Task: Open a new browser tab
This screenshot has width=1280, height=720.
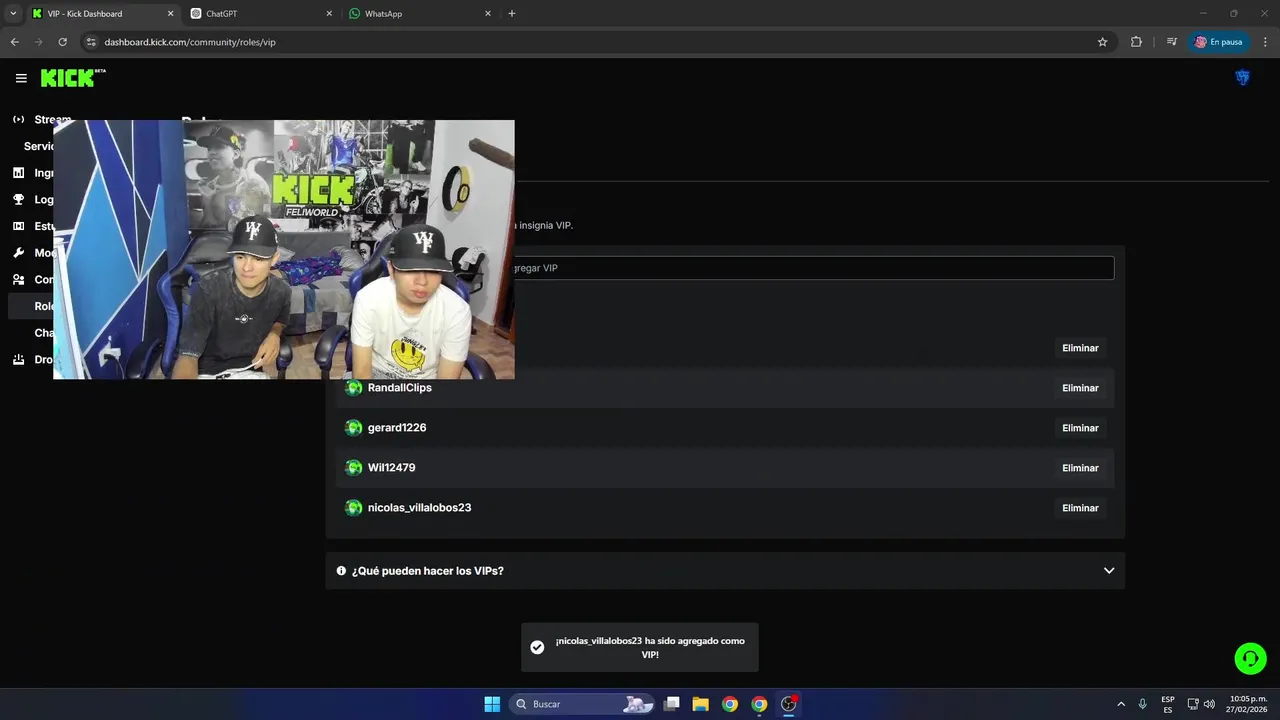Action: click(512, 14)
